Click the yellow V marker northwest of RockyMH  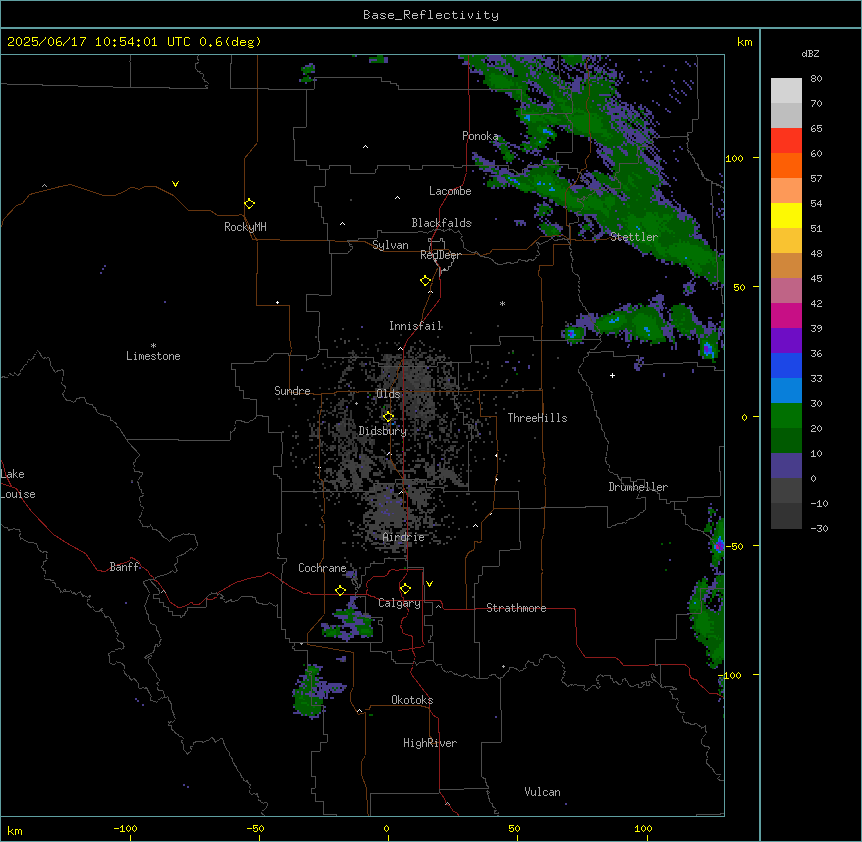click(175, 184)
